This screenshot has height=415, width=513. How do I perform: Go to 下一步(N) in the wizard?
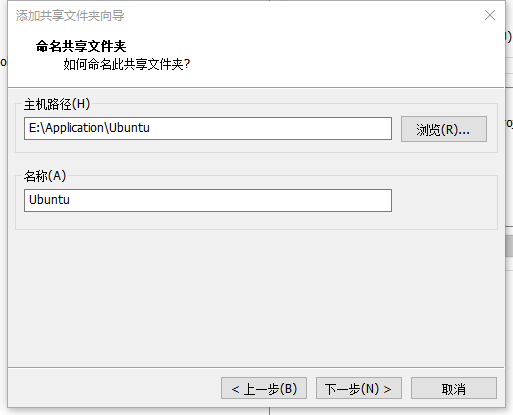(x=359, y=388)
